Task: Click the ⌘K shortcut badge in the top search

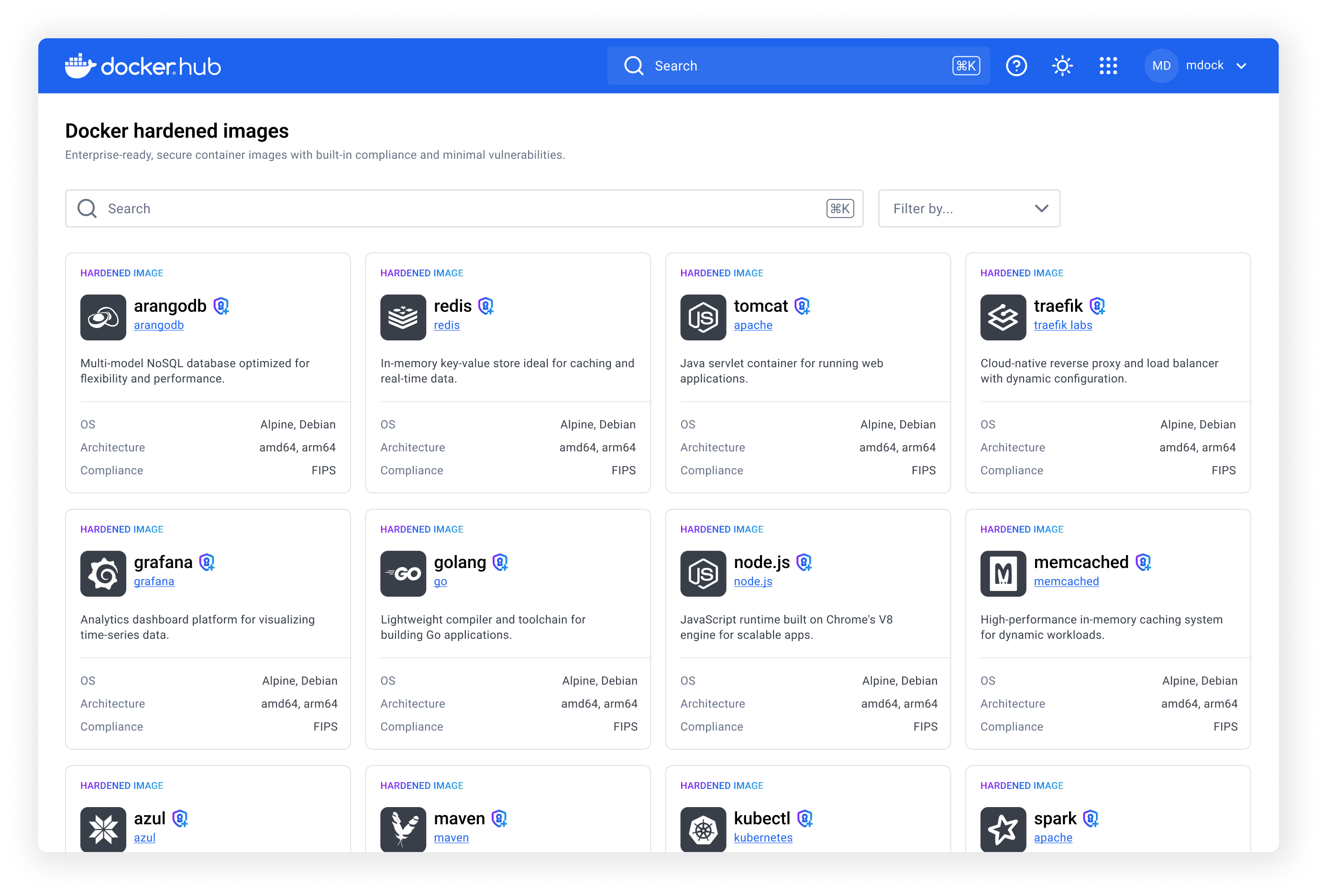Action: [966, 66]
